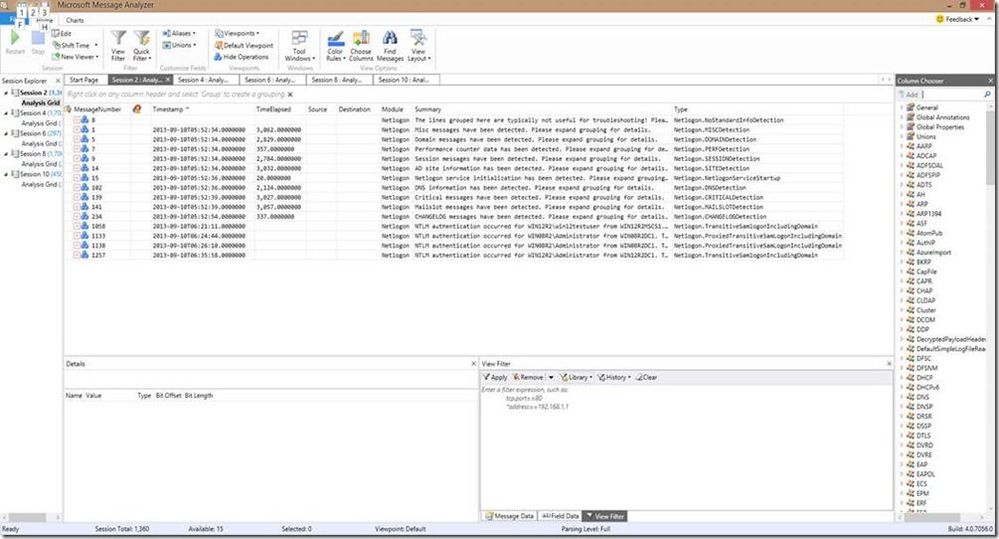This screenshot has height=539, width=999.
Task: Click the Column Chooser search icon
Action: (x=987, y=94)
